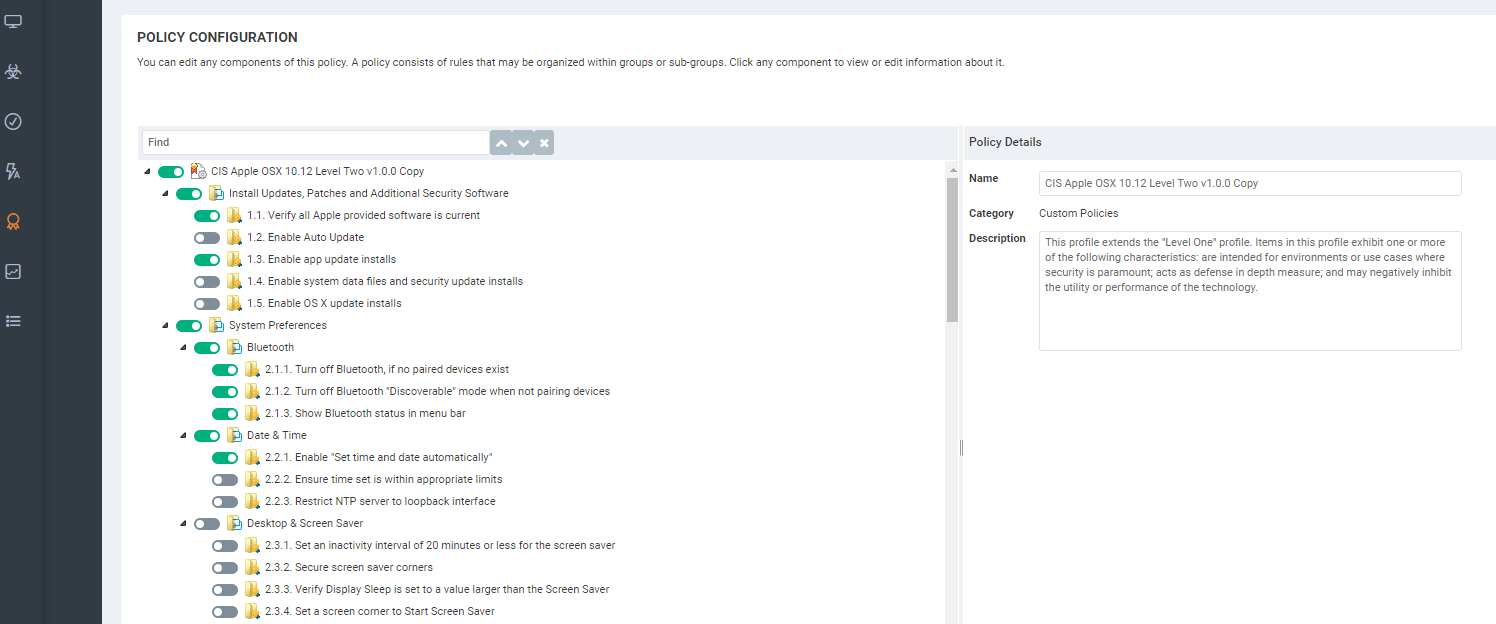Collapse the CIS Apple OSX 10.12 root node

(148, 172)
